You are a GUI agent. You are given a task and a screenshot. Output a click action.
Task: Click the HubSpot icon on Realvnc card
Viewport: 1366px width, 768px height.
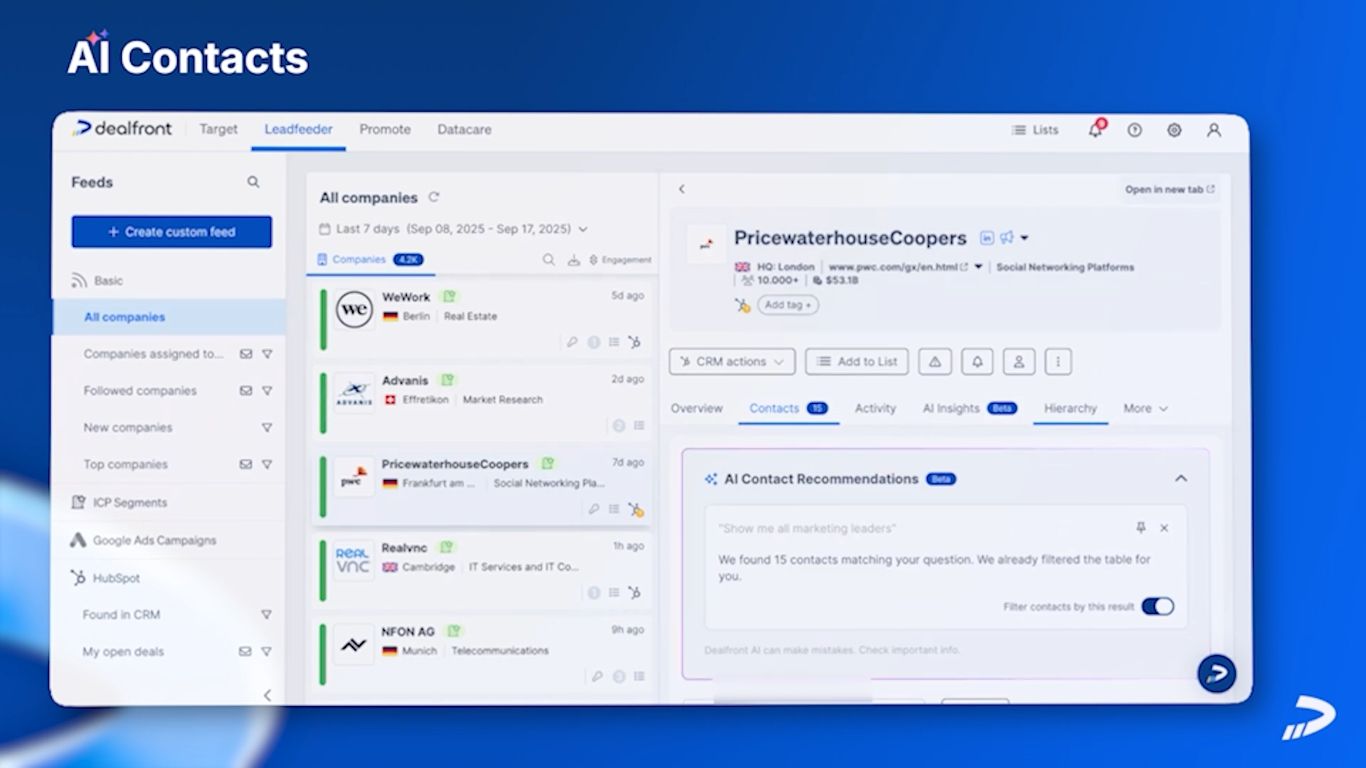634,593
